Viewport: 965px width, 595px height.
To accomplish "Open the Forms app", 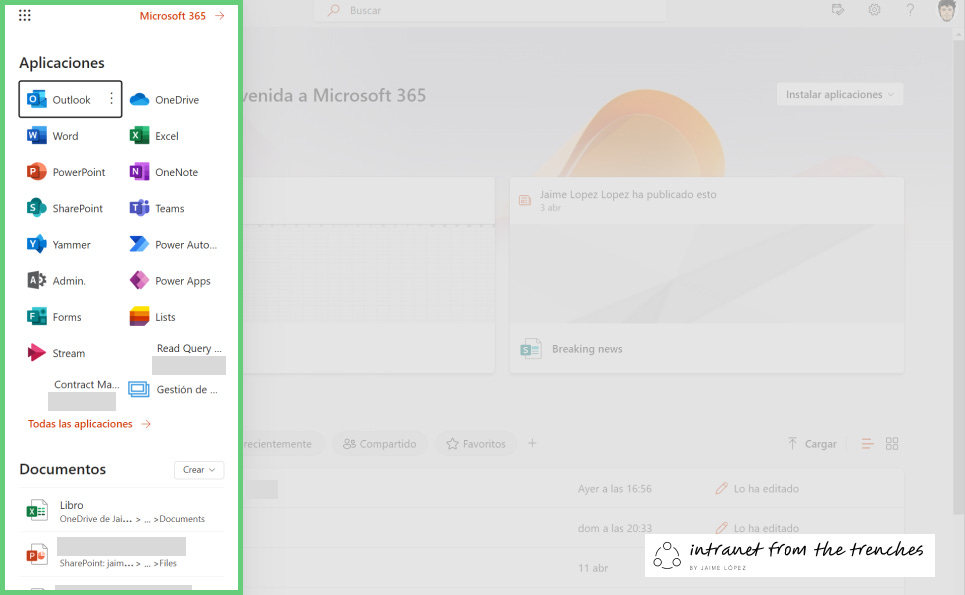I will [x=54, y=317].
